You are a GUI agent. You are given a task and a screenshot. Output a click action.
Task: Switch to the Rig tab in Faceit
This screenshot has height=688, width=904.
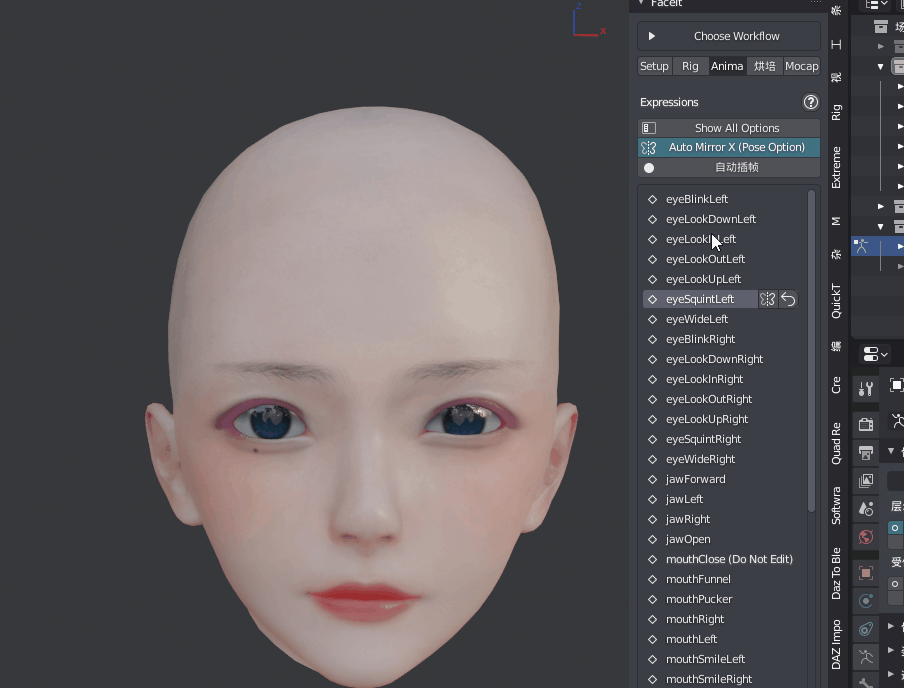pos(690,66)
